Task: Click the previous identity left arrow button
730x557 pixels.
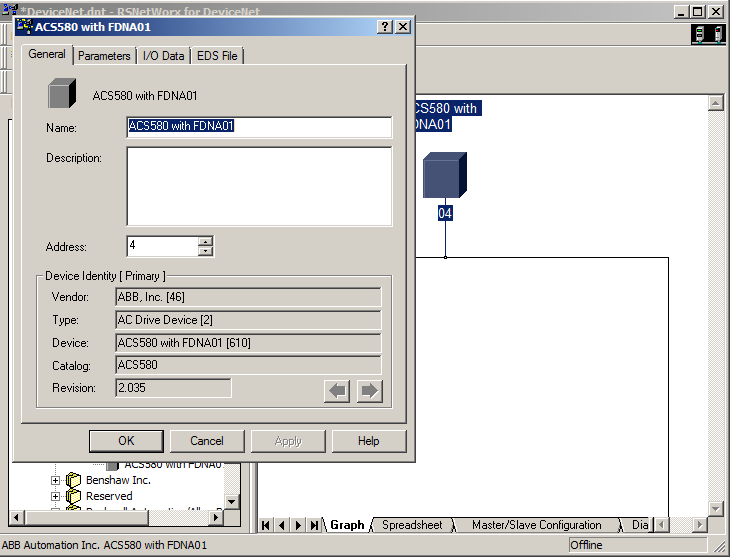Action: click(337, 391)
